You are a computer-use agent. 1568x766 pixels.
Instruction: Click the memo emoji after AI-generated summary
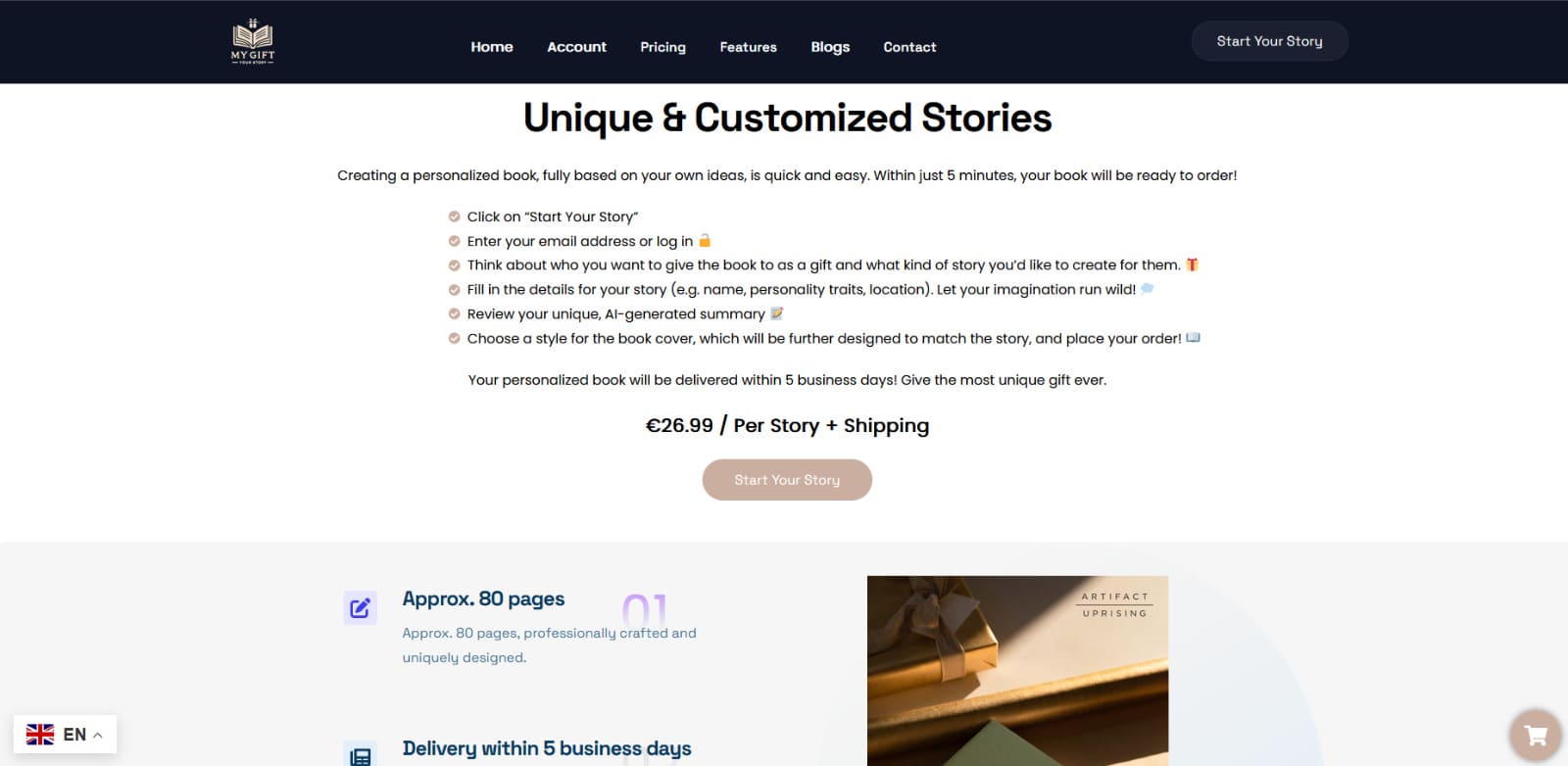pyautogui.click(x=777, y=313)
